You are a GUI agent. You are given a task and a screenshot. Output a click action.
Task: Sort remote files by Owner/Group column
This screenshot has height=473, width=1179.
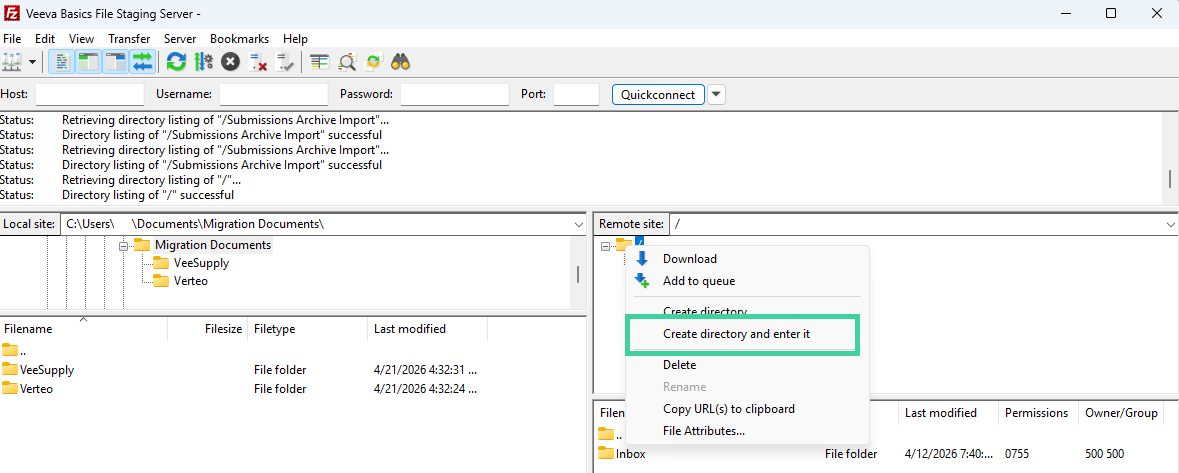tap(1121, 413)
